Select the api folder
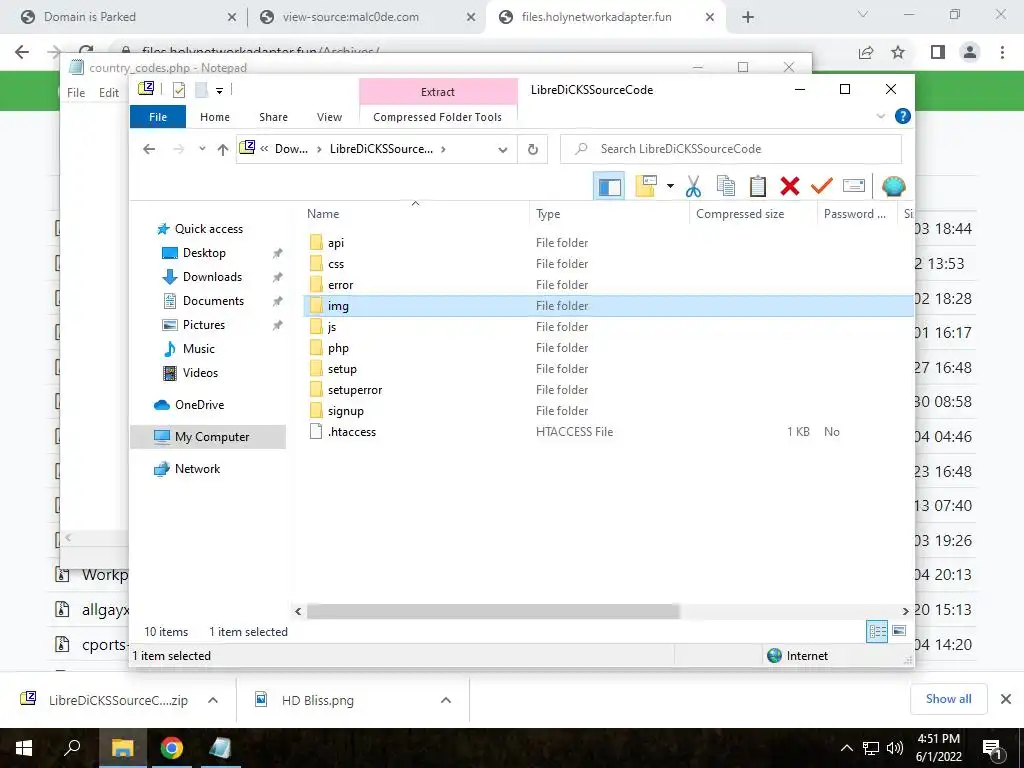This screenshot has height=768, width=1024. 336,243
